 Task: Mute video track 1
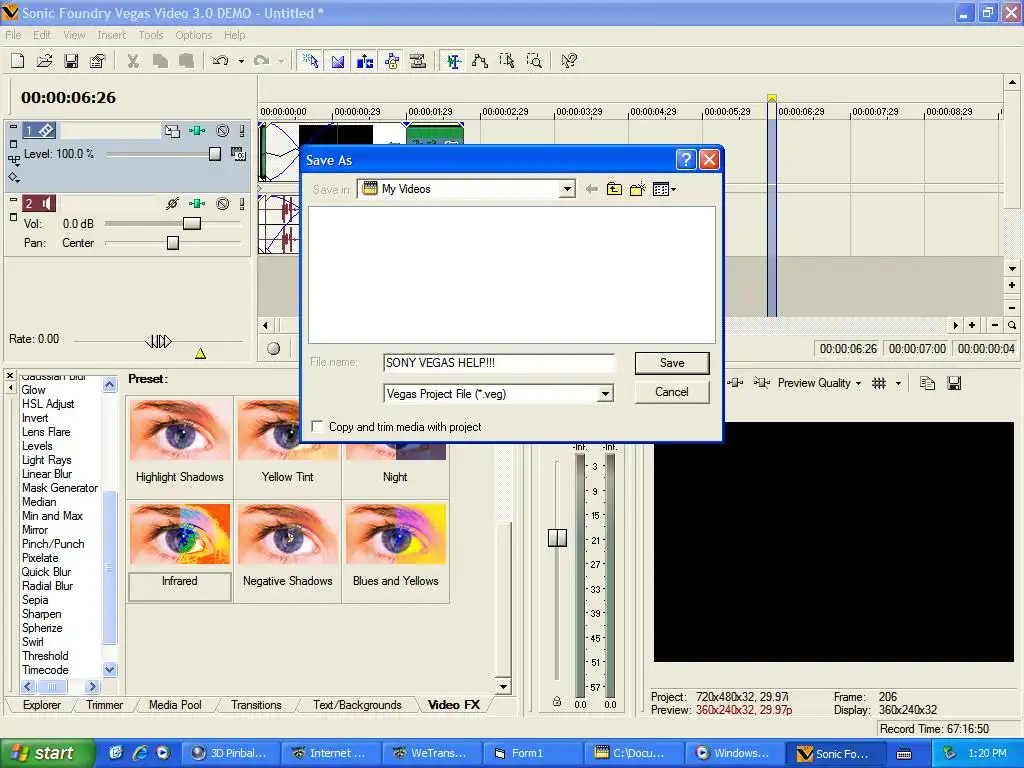[x=223, y=131]
